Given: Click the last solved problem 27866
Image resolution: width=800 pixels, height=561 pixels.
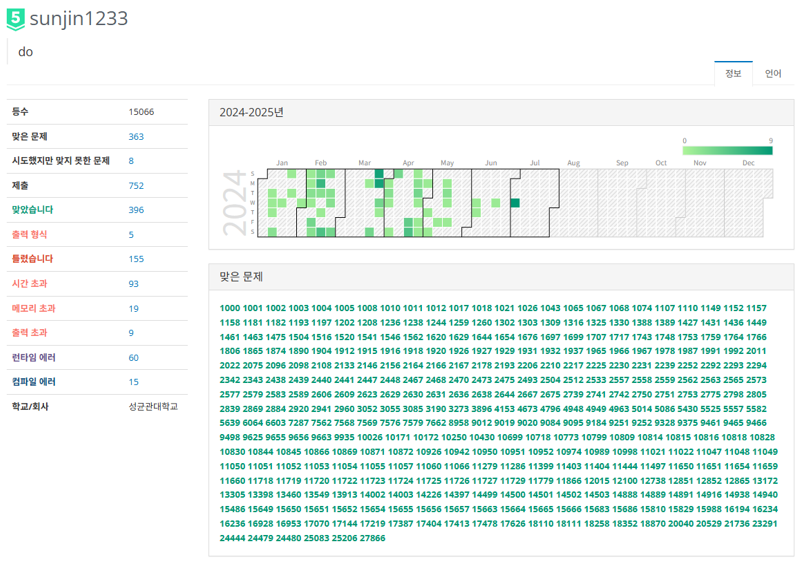Looking at the screenshot, I should (x=372, y=538).
